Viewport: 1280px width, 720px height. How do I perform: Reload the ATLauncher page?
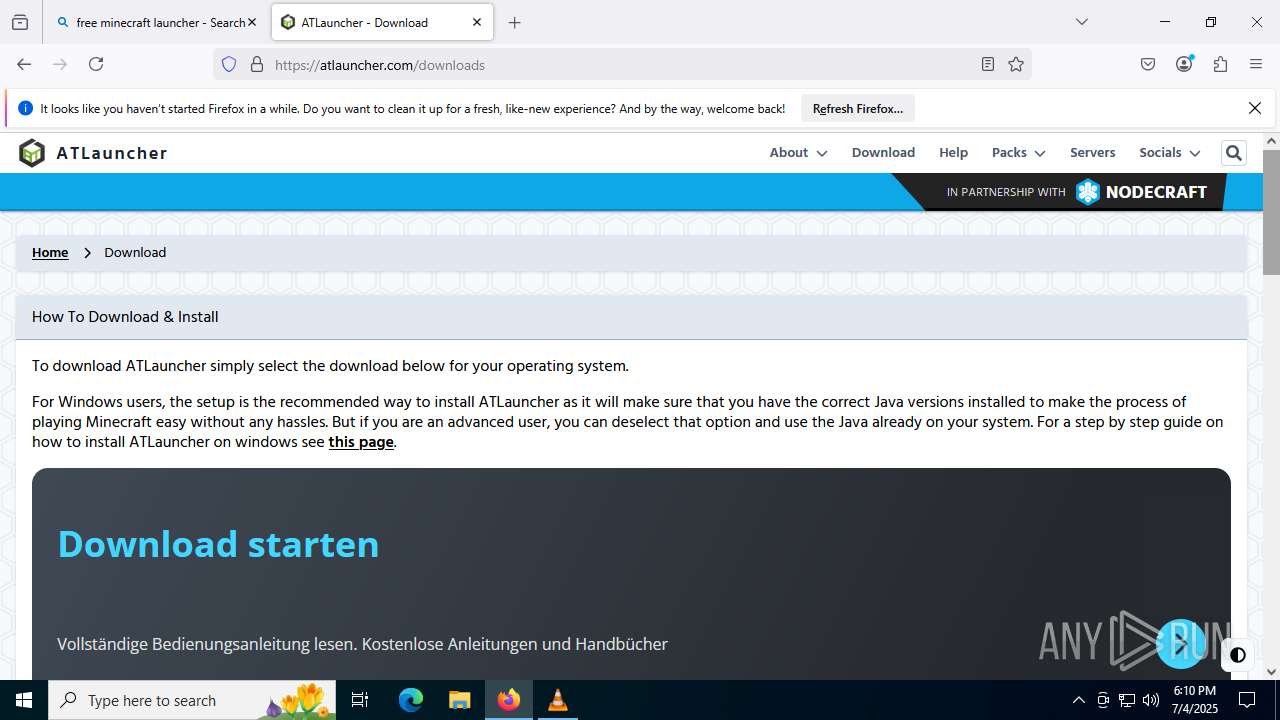(96, 64)
